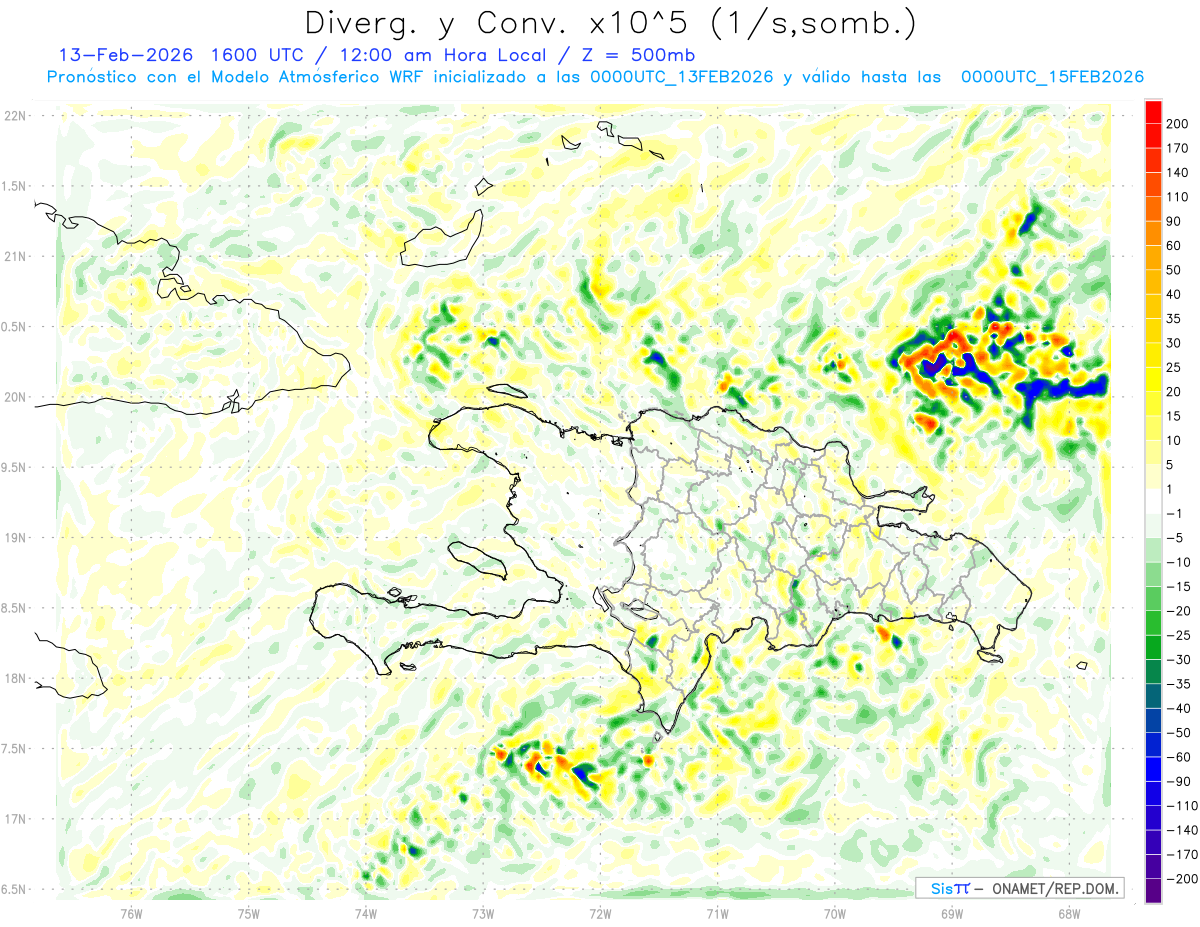
Task: Pick the orange swatch between 60 and 90
Action: [x=1153, y=233]
